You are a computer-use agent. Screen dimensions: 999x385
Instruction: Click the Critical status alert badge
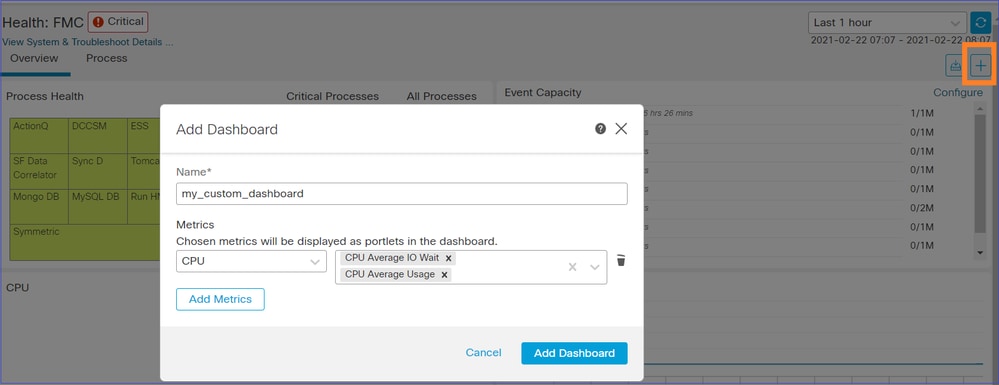point(118,22)
